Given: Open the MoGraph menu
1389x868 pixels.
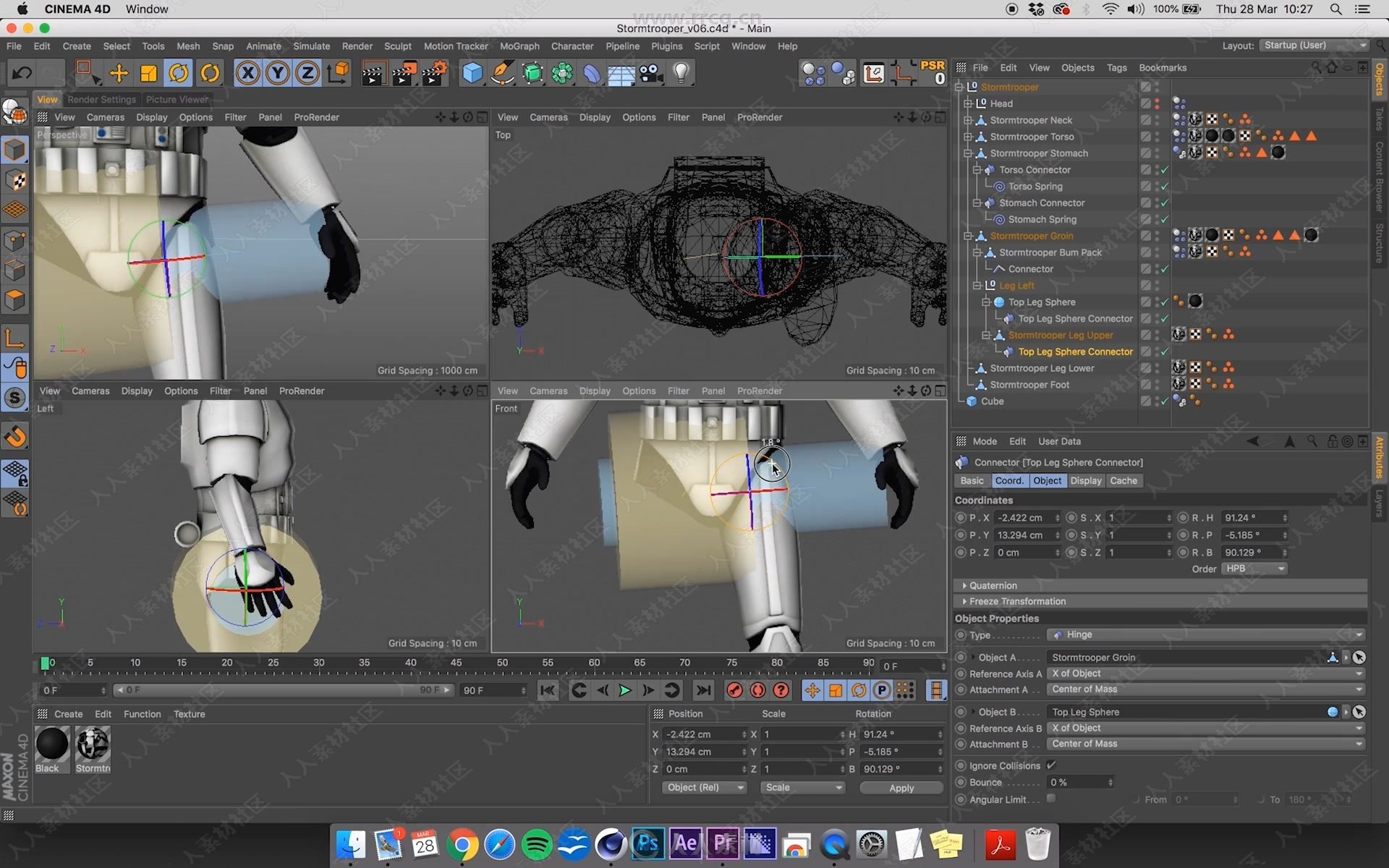Looking at the screenshot, I should pos(519,46).
